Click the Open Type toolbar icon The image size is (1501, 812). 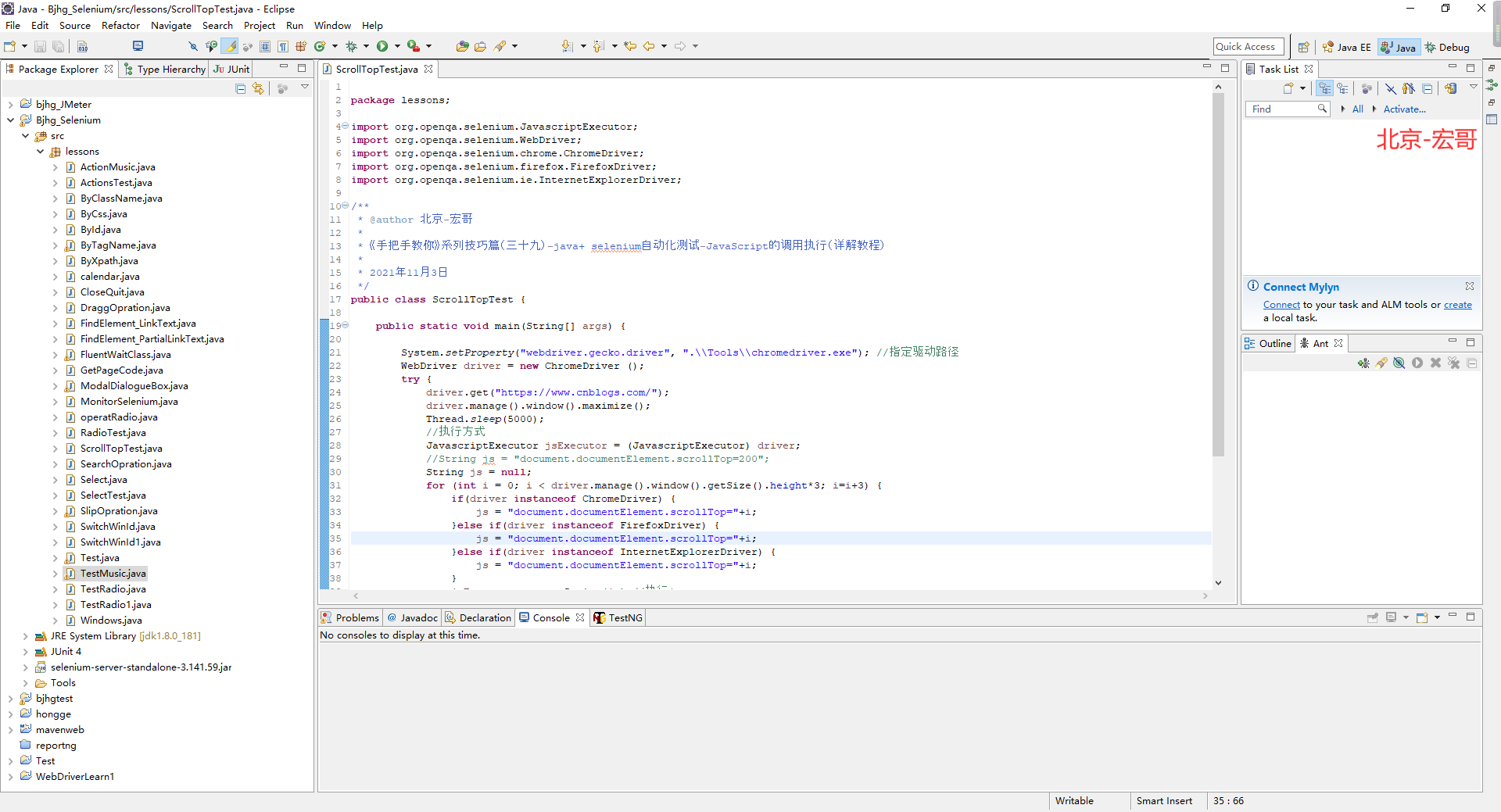point(462,47)
